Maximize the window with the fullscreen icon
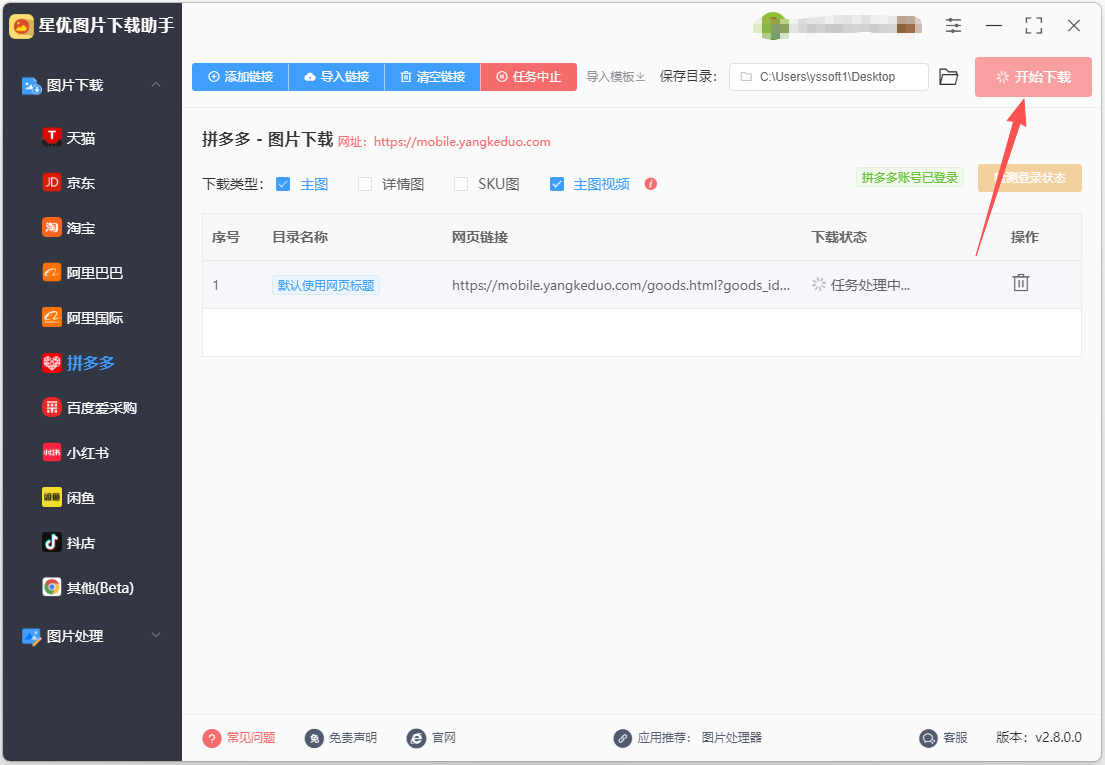This screenshot has height=765, width=1105. 1034,26
